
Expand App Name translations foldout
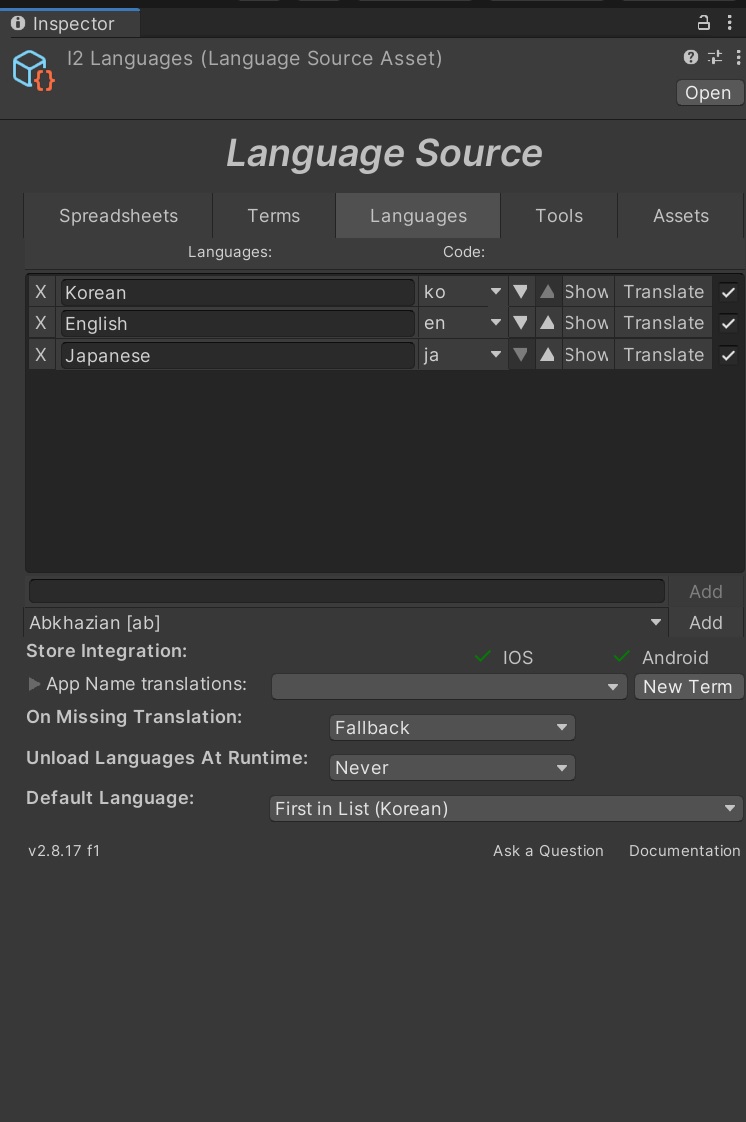pyautogui.click(x=34, y=685)
